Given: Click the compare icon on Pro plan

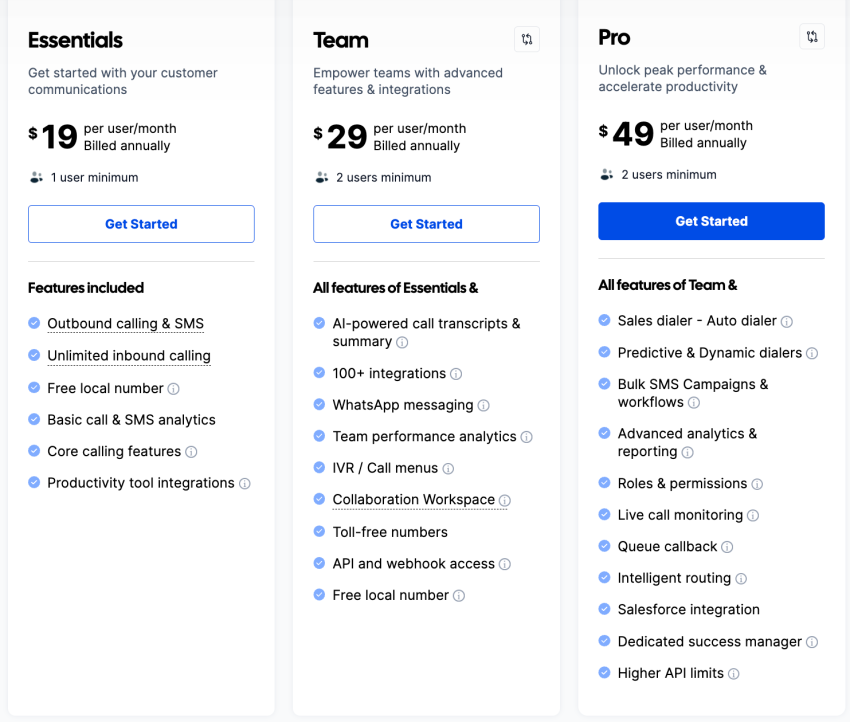Looking at the screenshot, I should [x=812, y=36].
